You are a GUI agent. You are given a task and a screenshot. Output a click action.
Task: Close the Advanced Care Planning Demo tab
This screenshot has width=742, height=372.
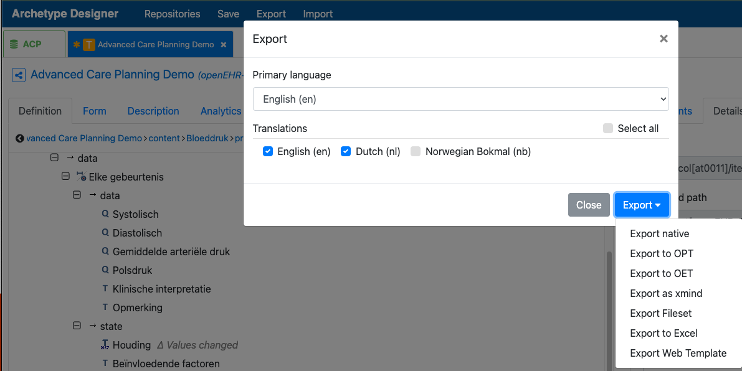click(x=223, y=44)
